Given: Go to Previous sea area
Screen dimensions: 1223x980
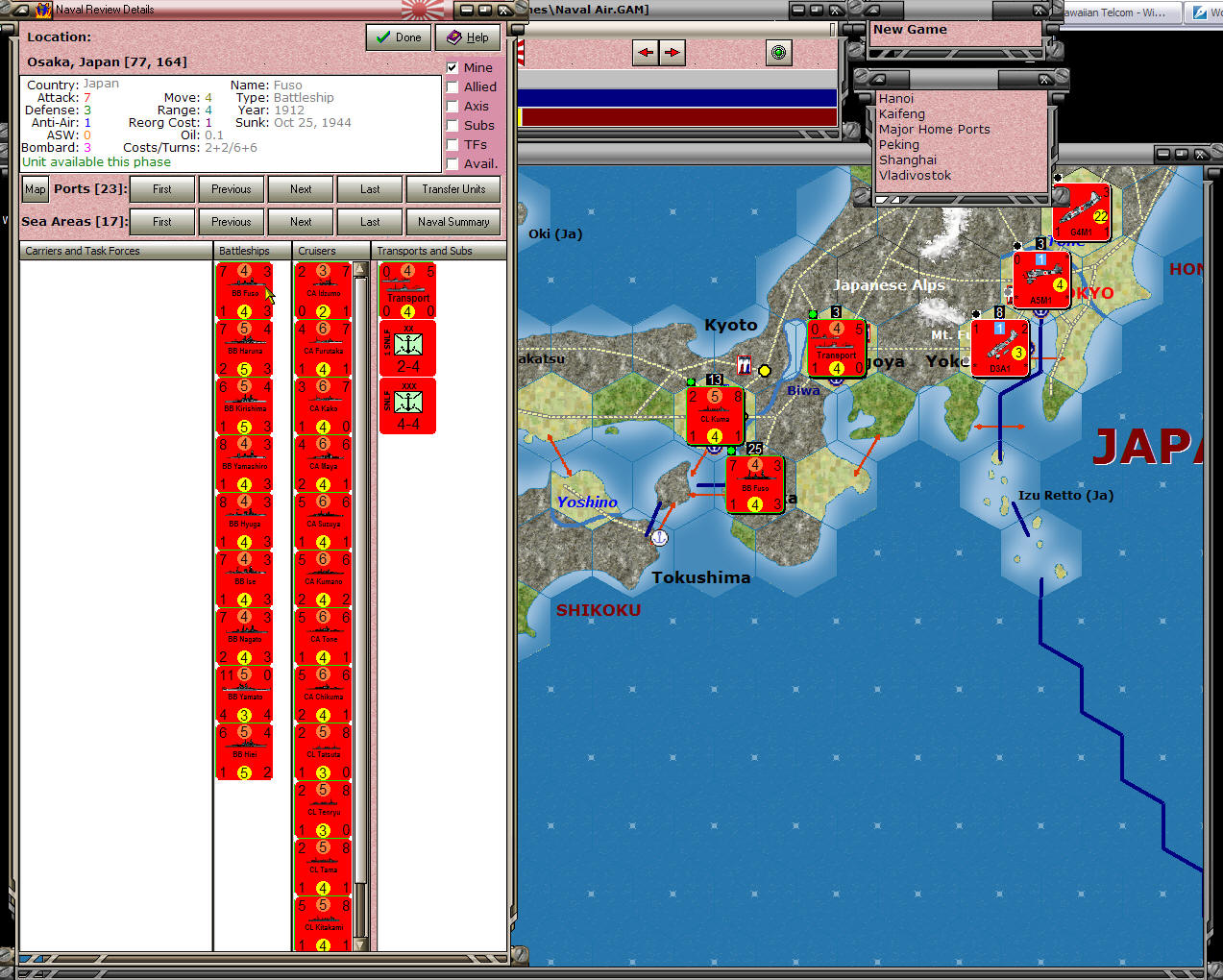Looking at the screenshot, I should [232, 222].
